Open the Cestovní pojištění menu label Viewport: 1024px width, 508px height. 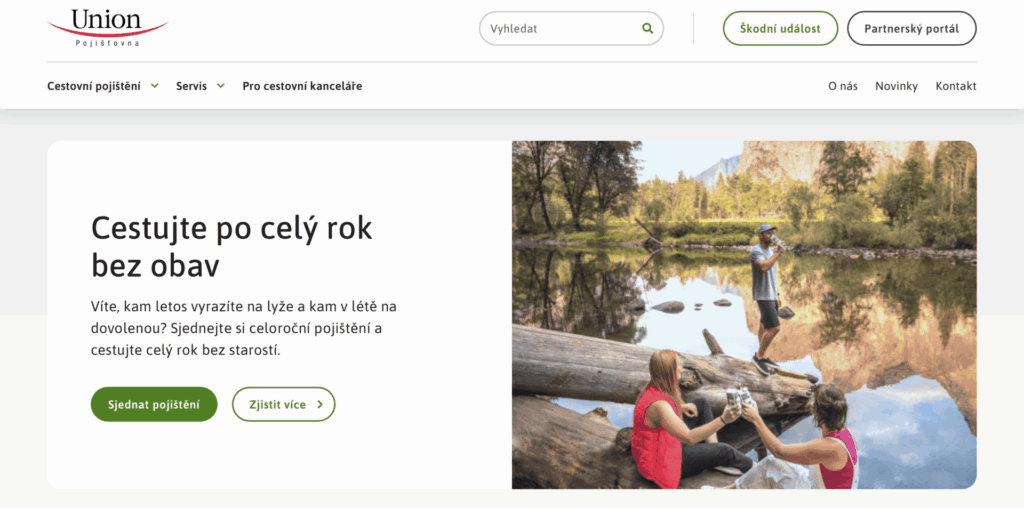coord(94,86)
